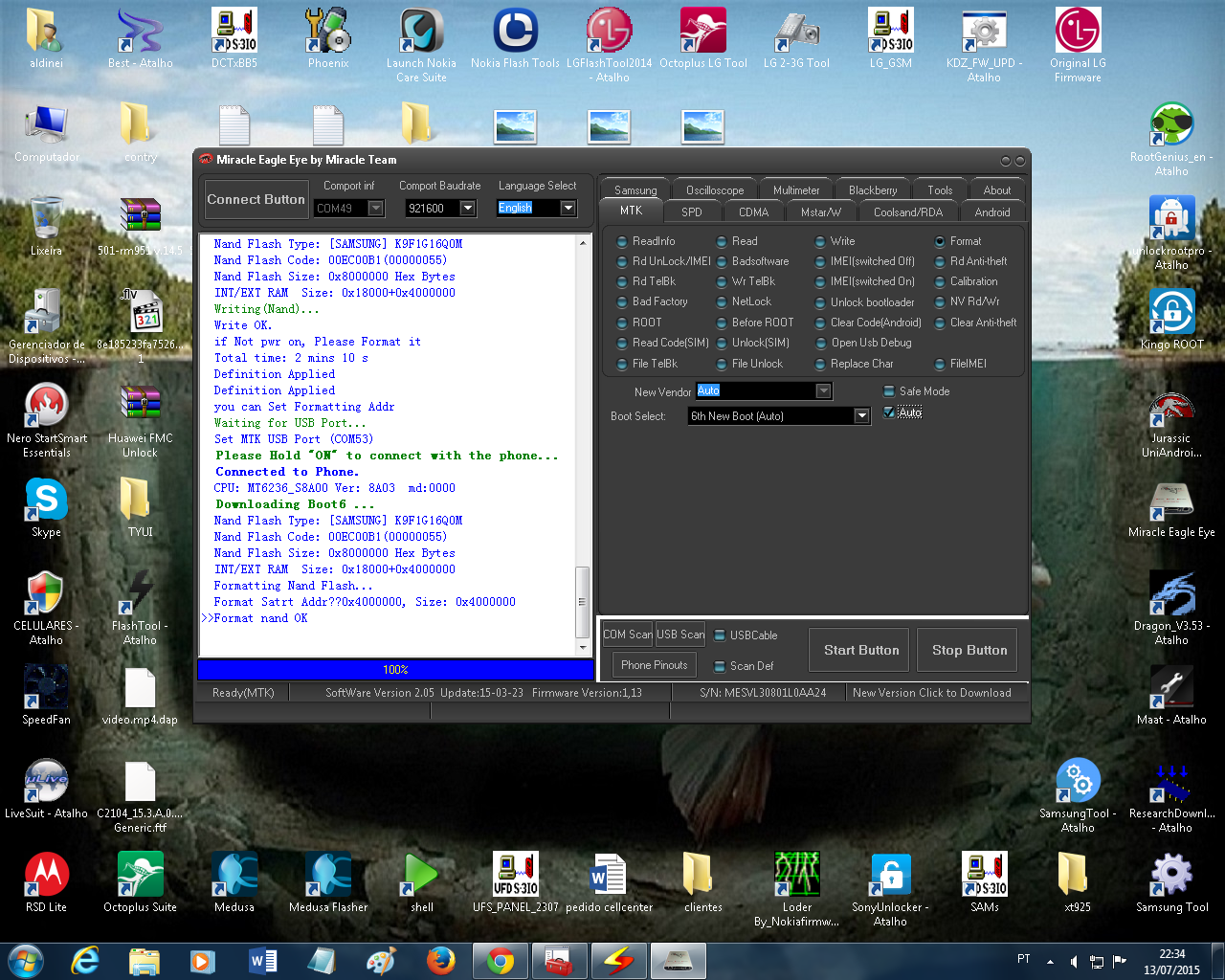This screenshot has height=980, width=1225.
Task: Click the Phone Pinouts button
Action: click(x=655, y=665)
